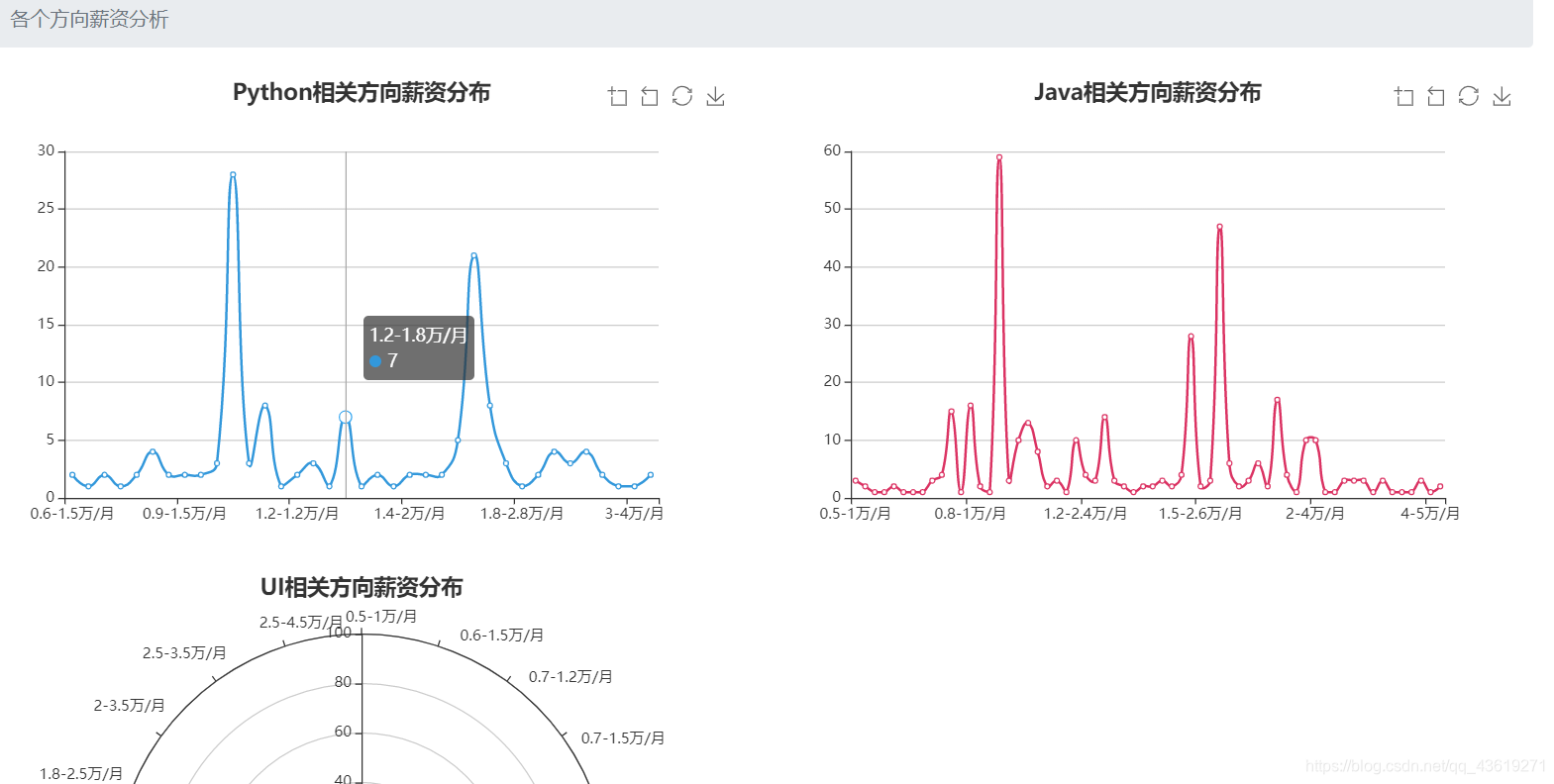Click the Java chart peak point near 47
The height and width of the screenshot is (784, 1554).
point(1219,227)
